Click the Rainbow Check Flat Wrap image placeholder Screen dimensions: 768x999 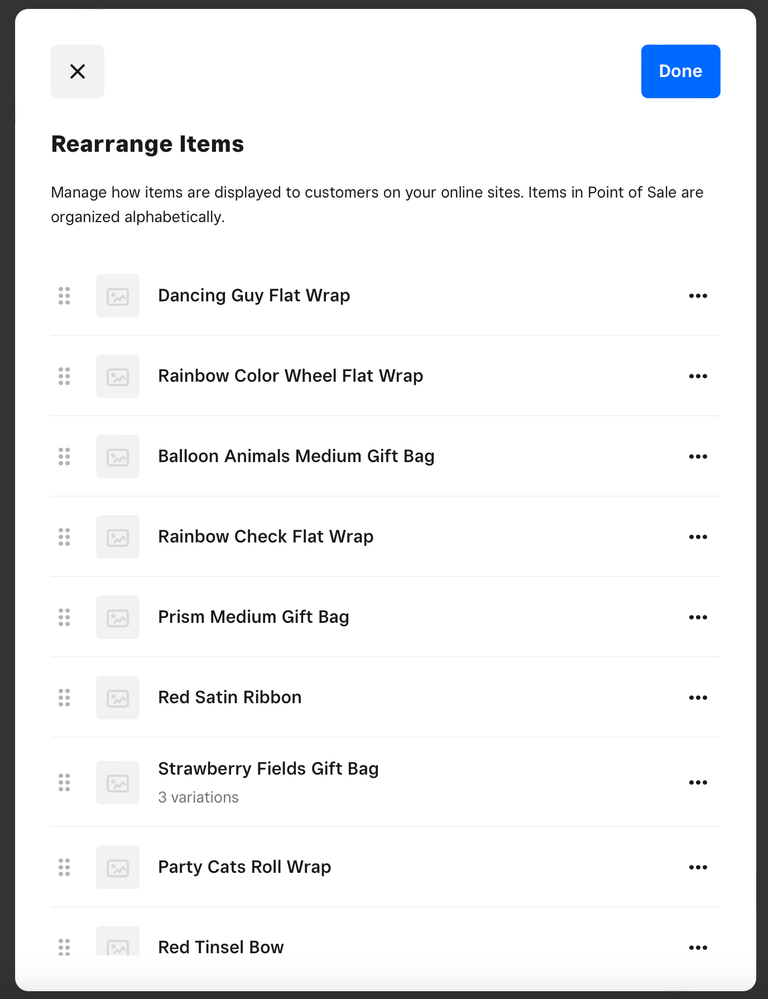pyautogui.click(x=118, y=537)
